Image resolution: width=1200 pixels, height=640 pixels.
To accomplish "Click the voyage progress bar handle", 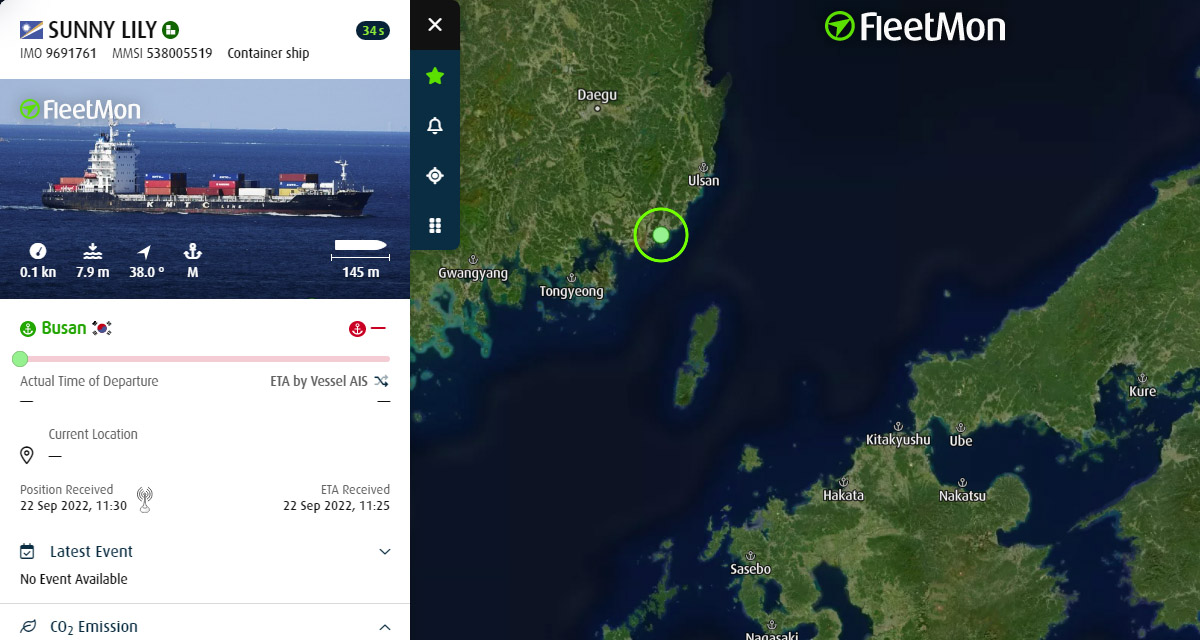I will pyautogui.click(x=20, y=358).
